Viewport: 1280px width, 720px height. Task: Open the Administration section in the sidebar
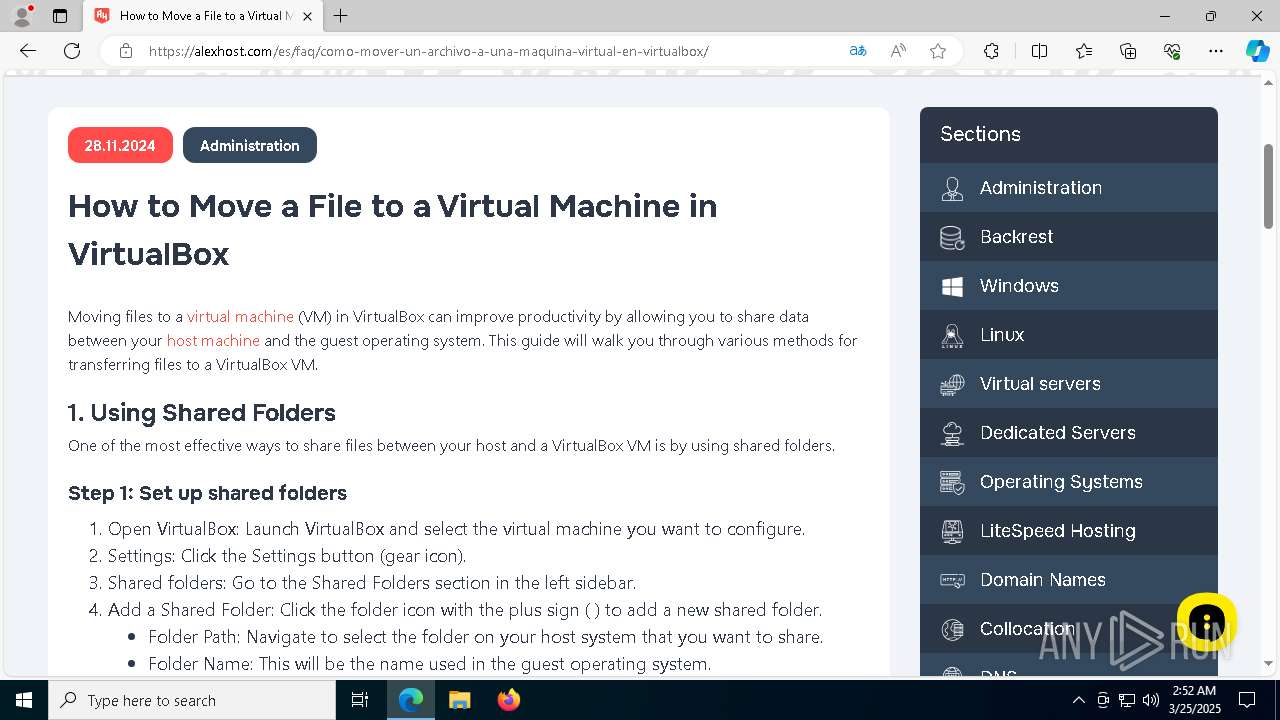point(1069,187)
